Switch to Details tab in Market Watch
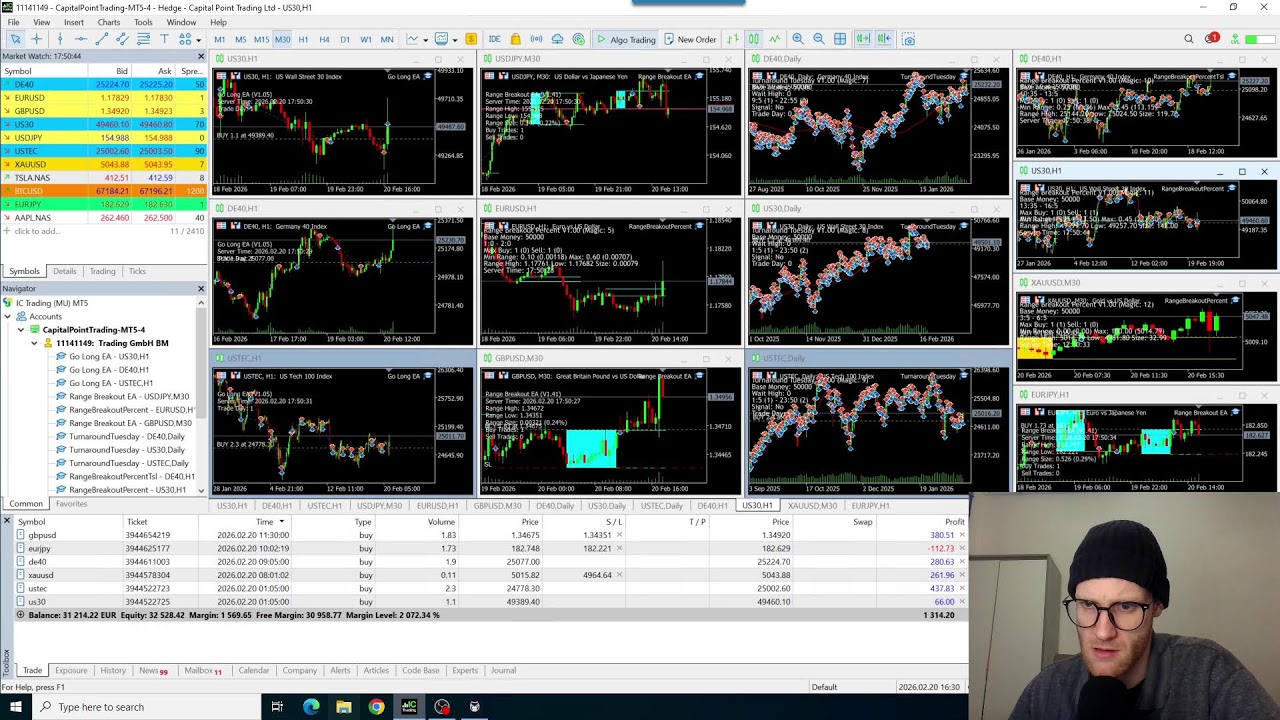Screen dimensions: 1280x720 [x=64, y=271]
